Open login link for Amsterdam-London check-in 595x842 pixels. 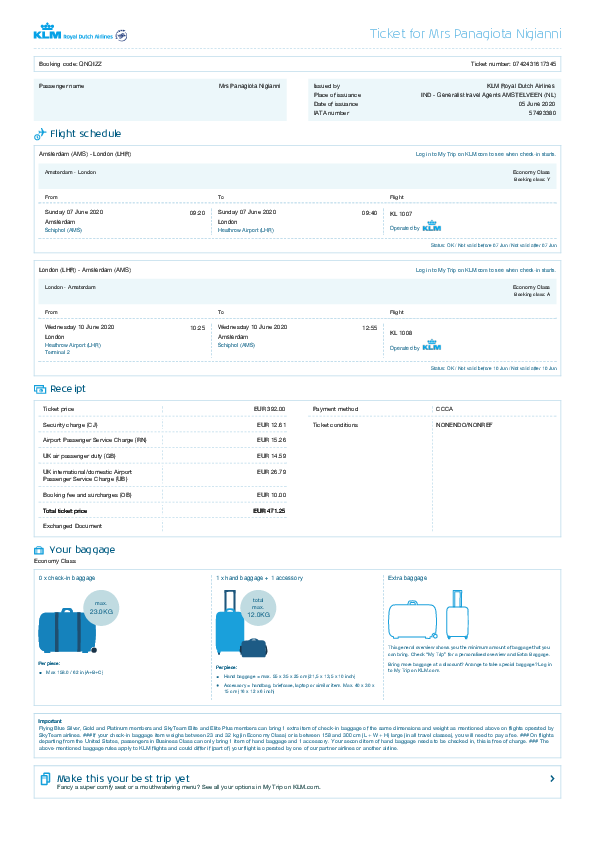coord(485,154)
